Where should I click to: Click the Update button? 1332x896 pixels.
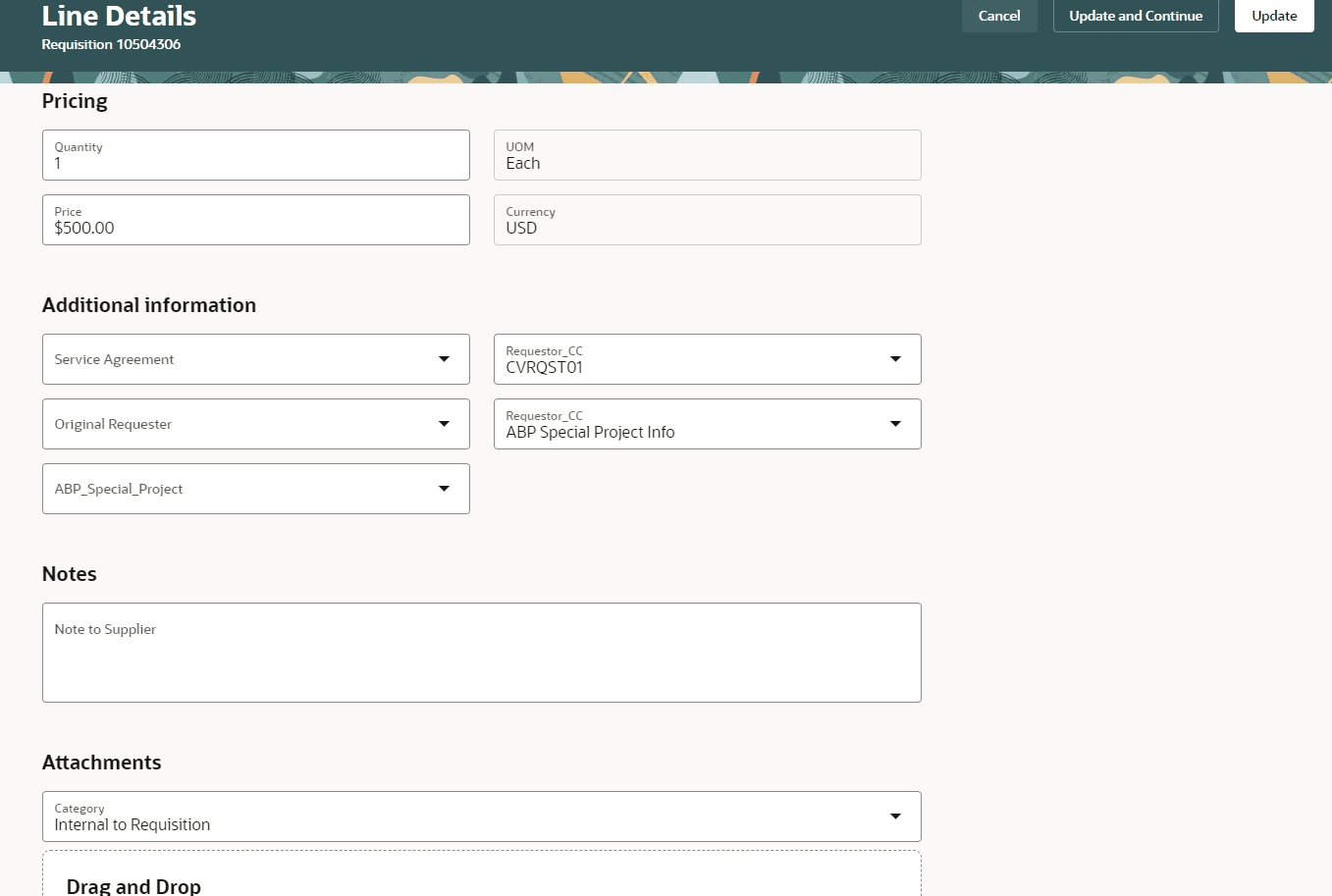coord(1274,16)
